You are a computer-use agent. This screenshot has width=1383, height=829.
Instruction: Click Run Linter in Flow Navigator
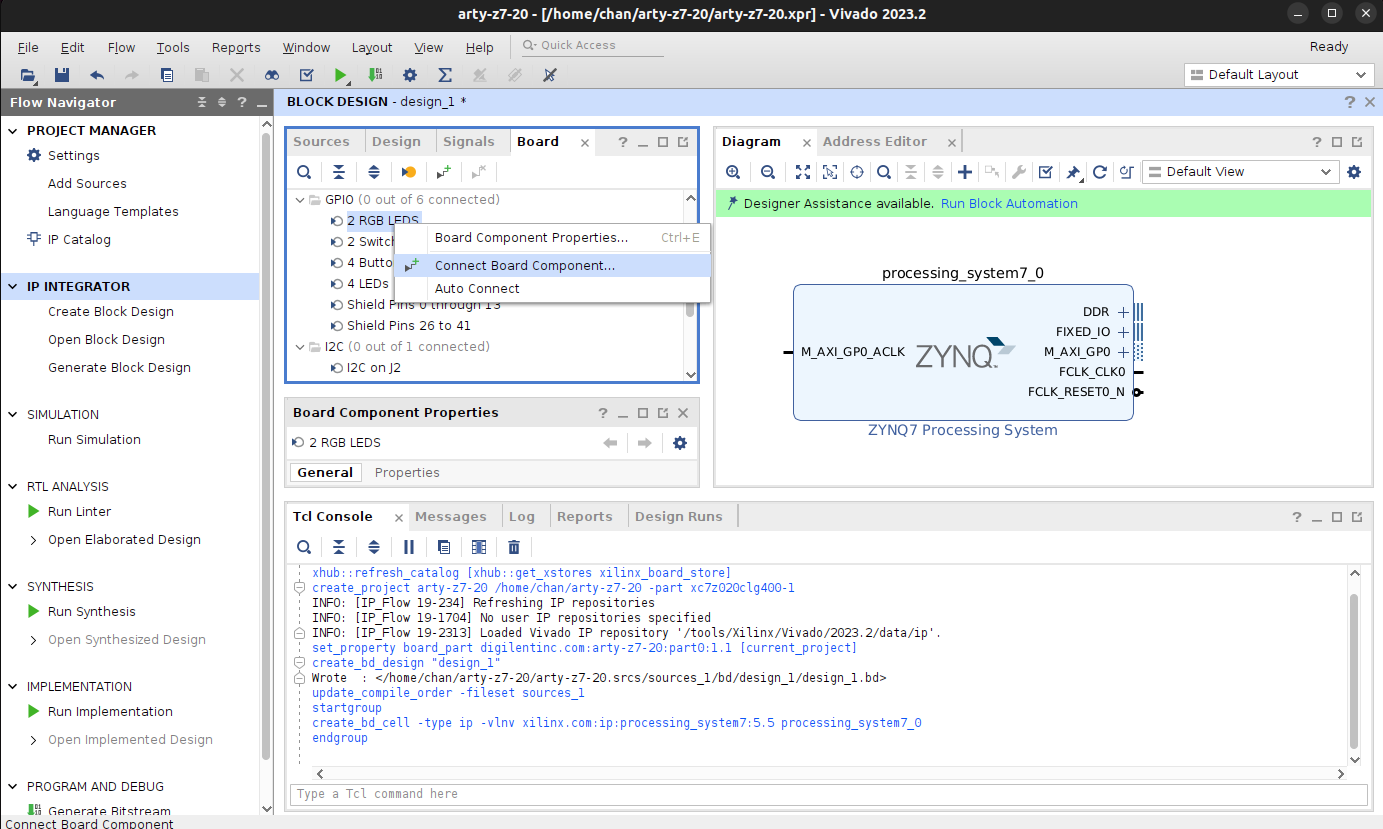pyautogui.click(x=79, y=512)
